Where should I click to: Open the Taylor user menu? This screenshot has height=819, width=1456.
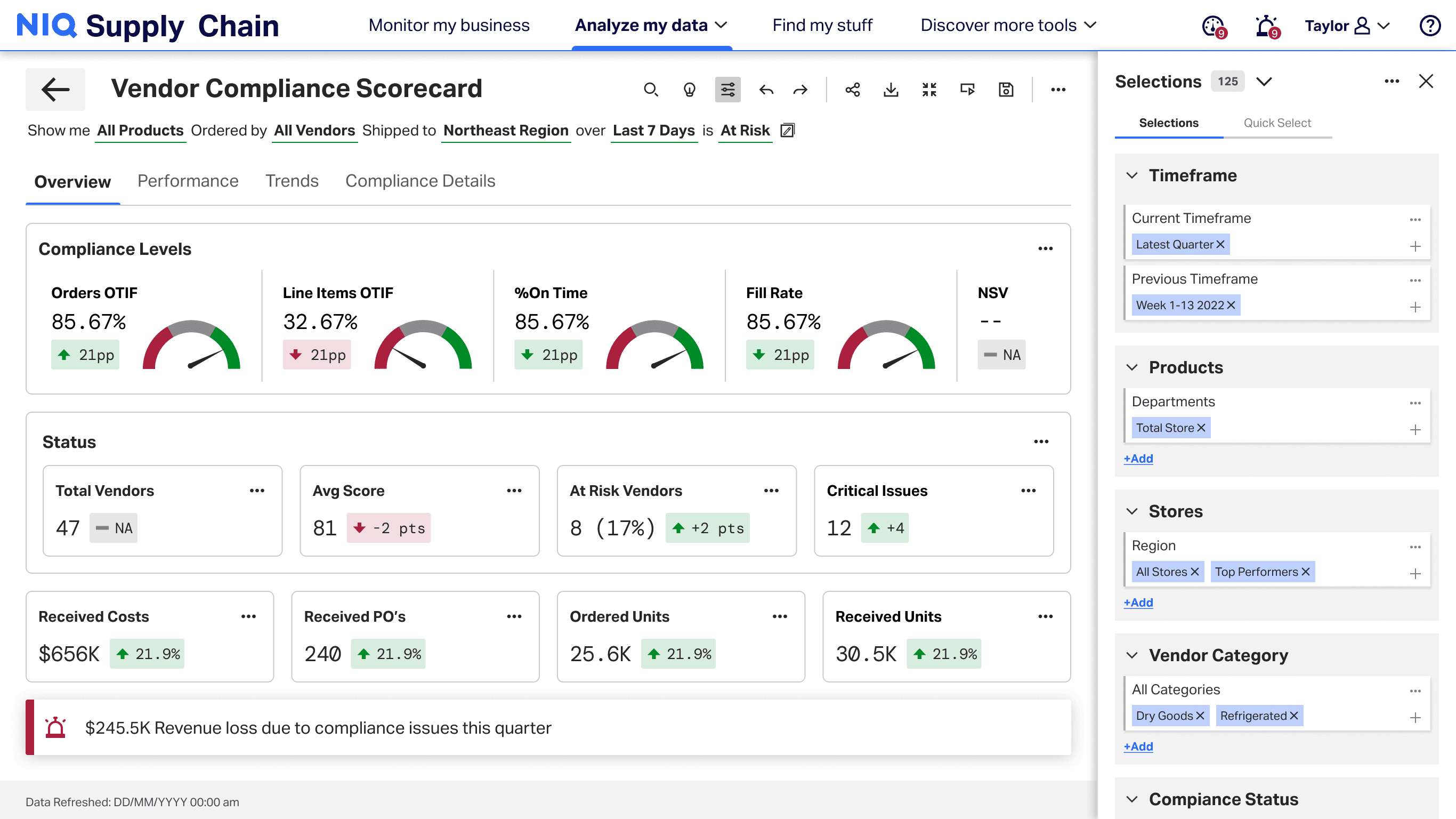tap(1347, 26)
